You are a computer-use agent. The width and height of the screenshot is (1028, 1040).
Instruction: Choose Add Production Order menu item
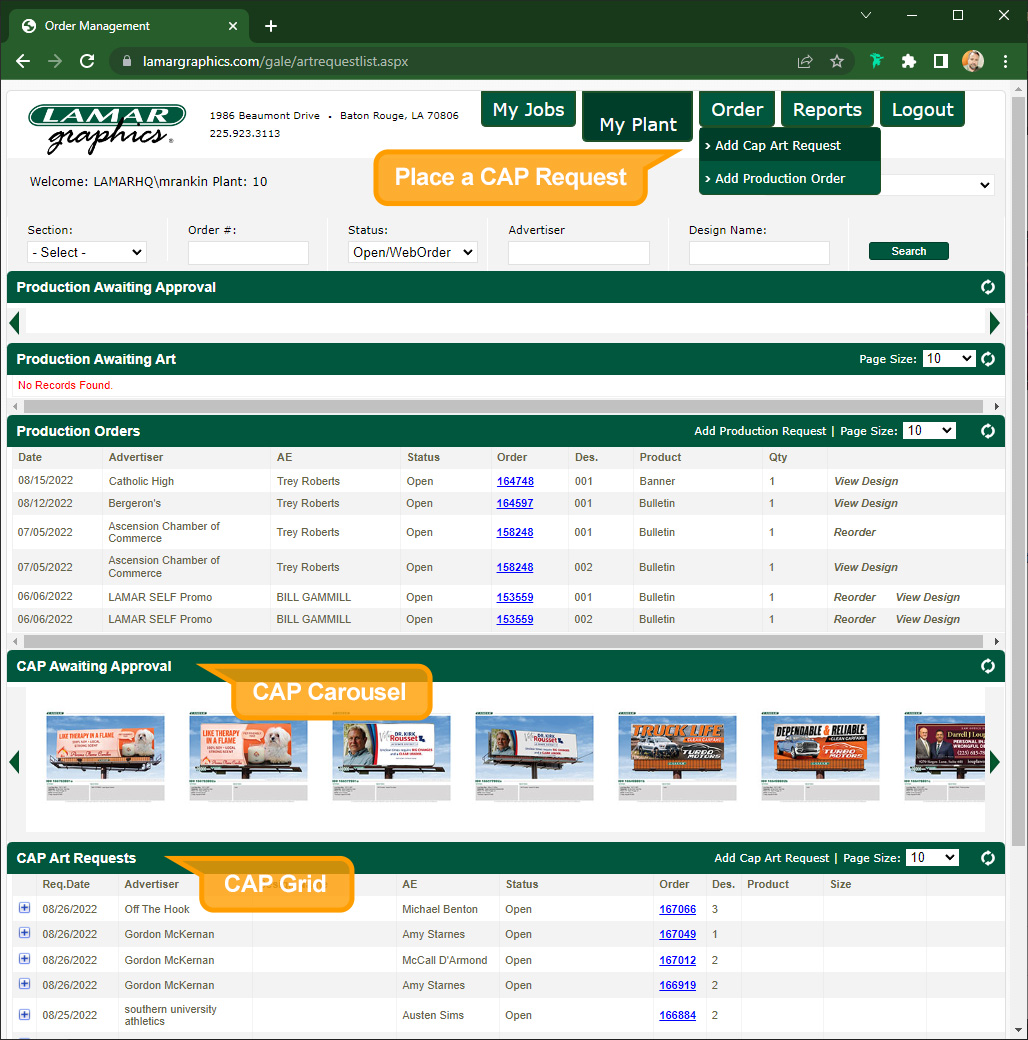[790, 178]
